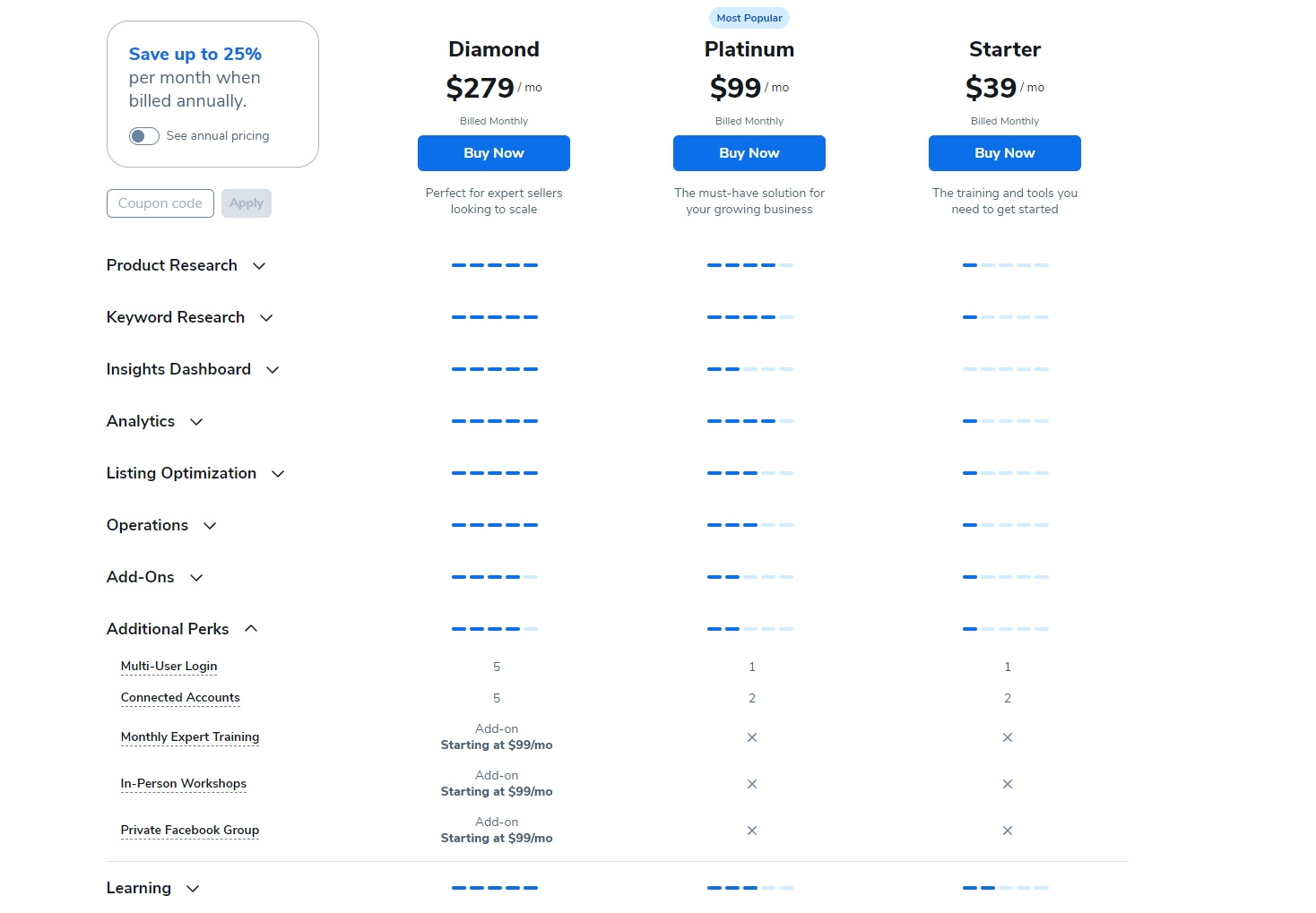Screen dimensions: 1316x913
Task: Click Diamond's In-Person Workshops Add-on text
Action: pos(497,783)
